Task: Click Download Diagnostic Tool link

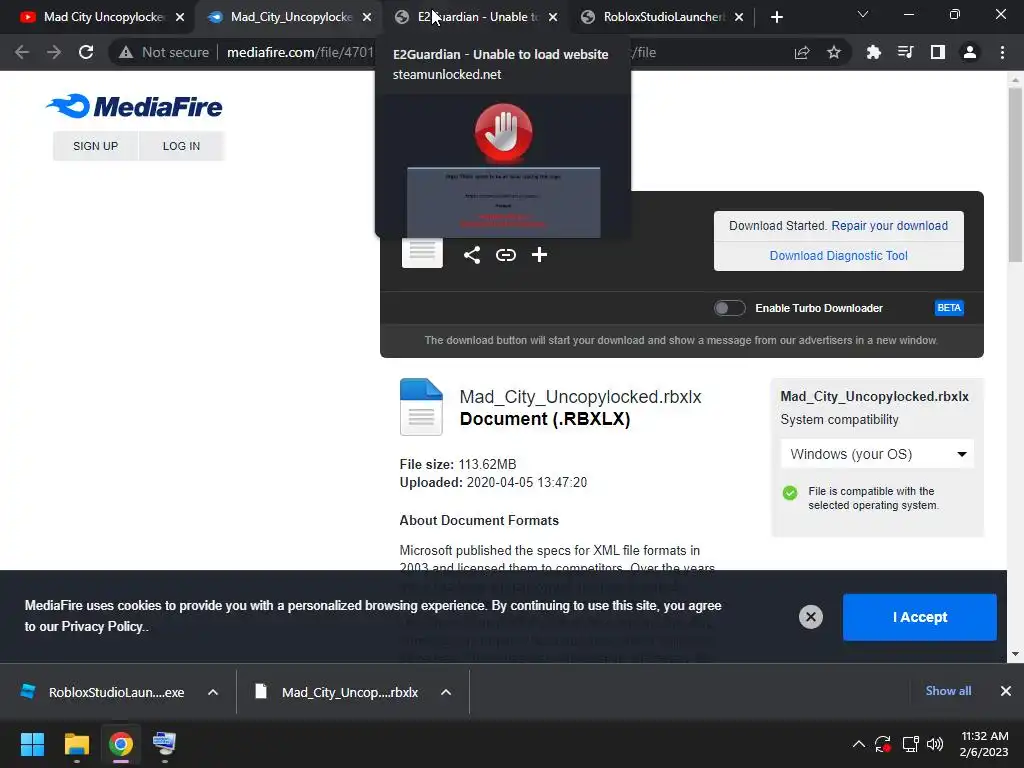Action: point(839,255)
